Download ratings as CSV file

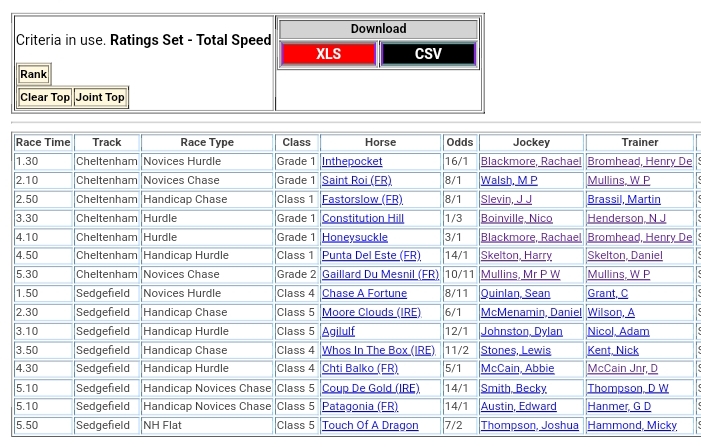tap(428, 54)
